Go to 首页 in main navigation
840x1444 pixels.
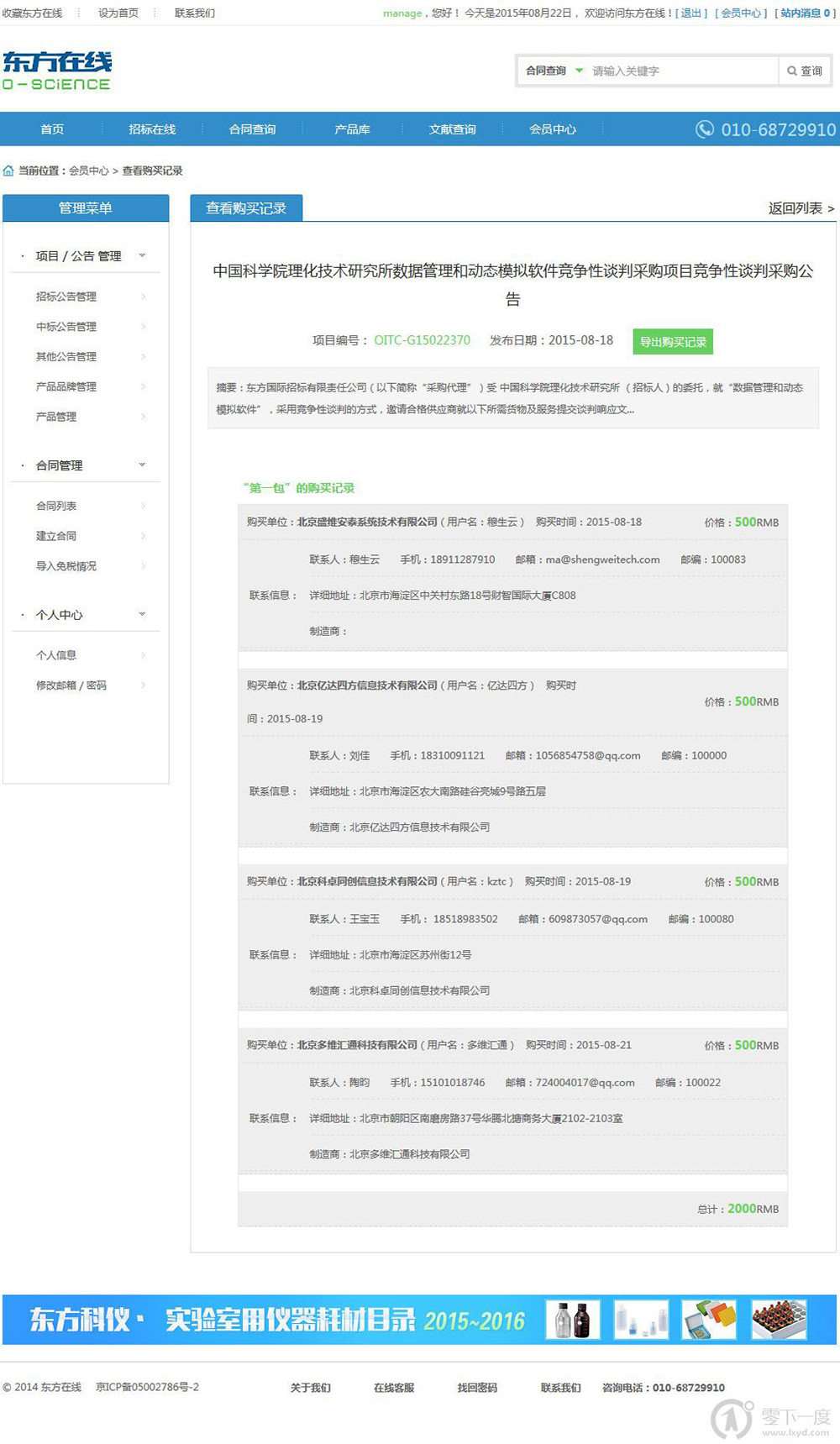pyautogui.click(x=52, y=129)
